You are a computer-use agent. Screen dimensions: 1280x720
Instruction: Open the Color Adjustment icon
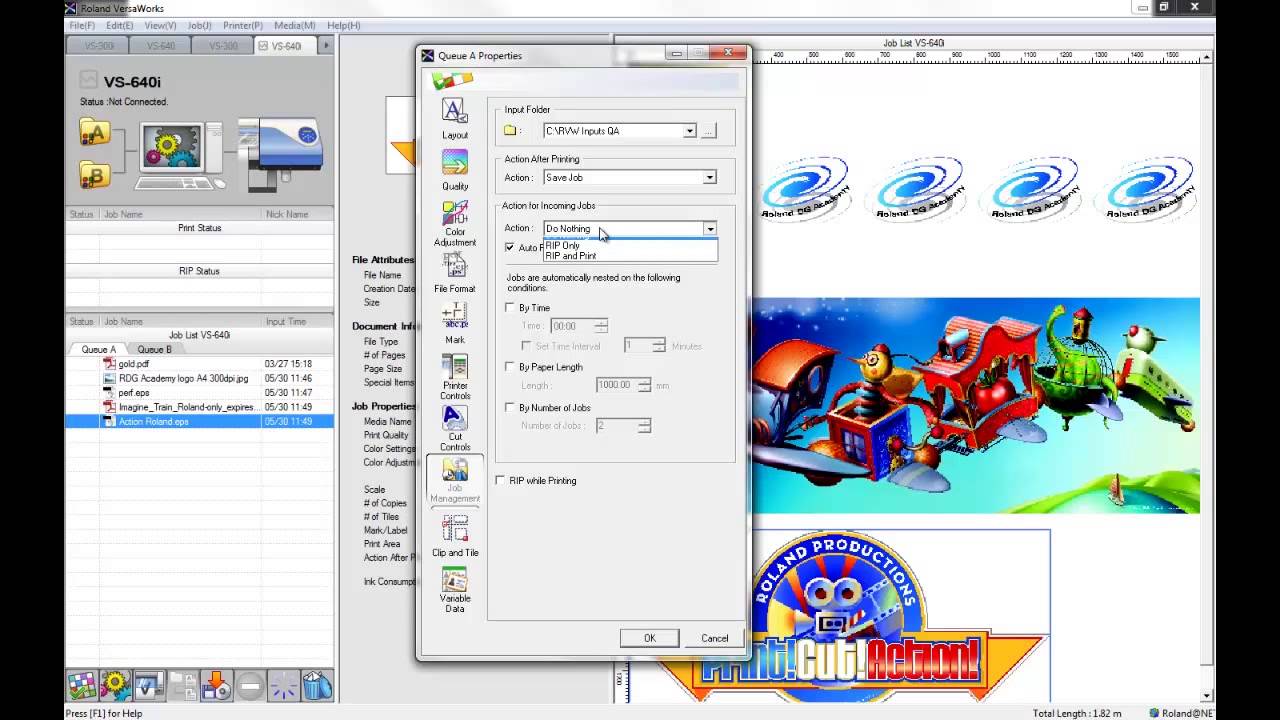coord(455,214)
